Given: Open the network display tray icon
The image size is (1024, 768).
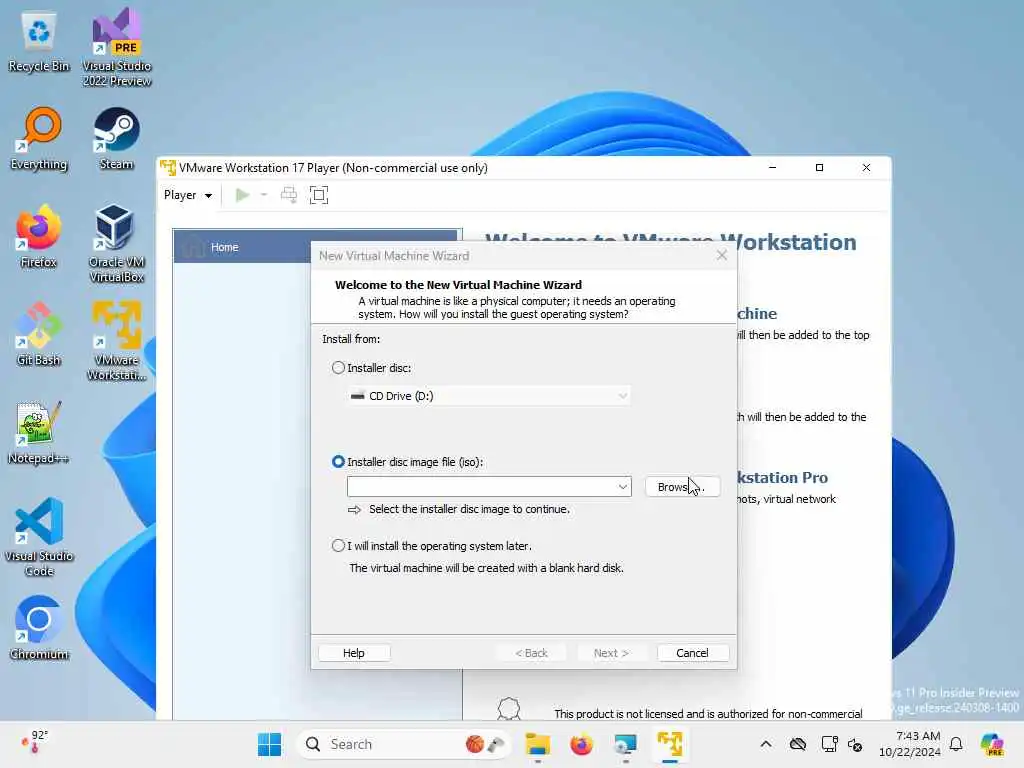Looking at the screenshot, I should pyautogui.click(x=829, y=744).
